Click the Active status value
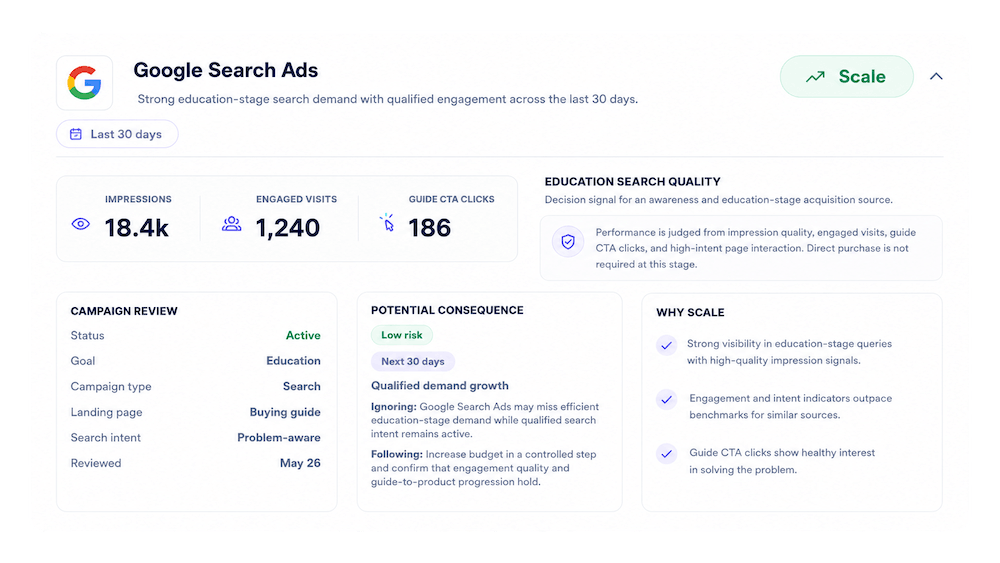The width and height of the screenshot is (1000, 563). pyautogui.click(x=303, y=335)
